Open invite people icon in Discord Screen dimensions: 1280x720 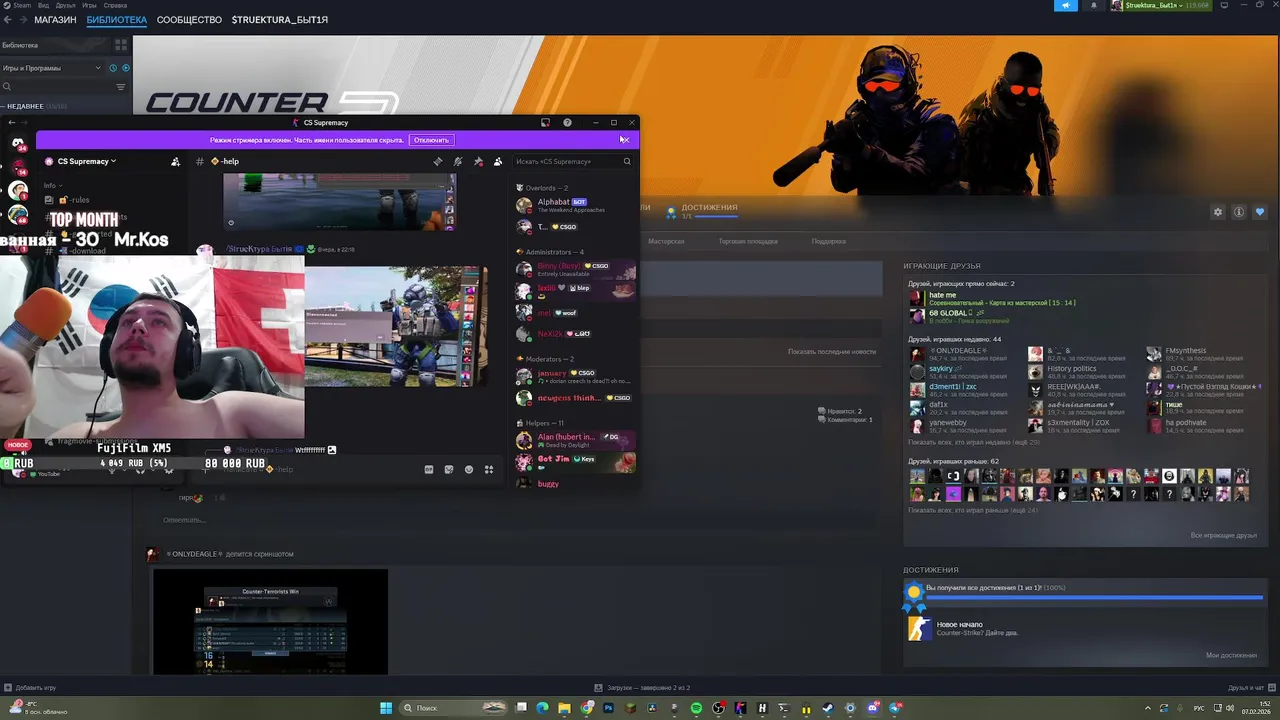click(x=175, y=161)
